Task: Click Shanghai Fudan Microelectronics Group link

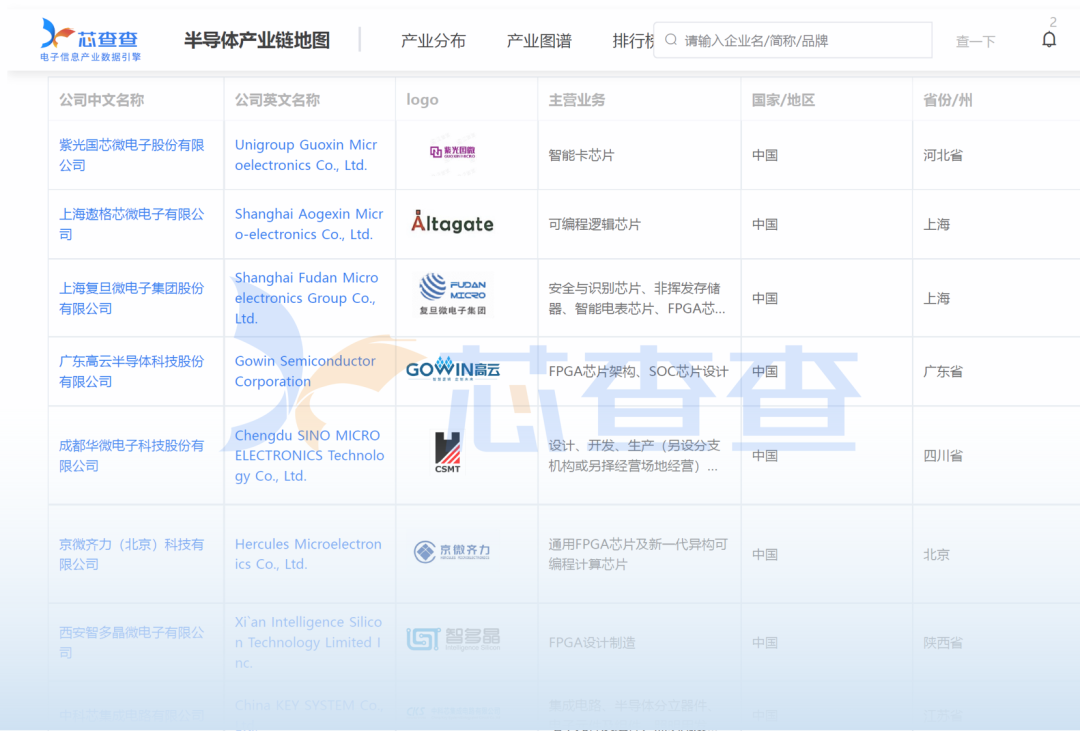Action: [x=307, y=298]
